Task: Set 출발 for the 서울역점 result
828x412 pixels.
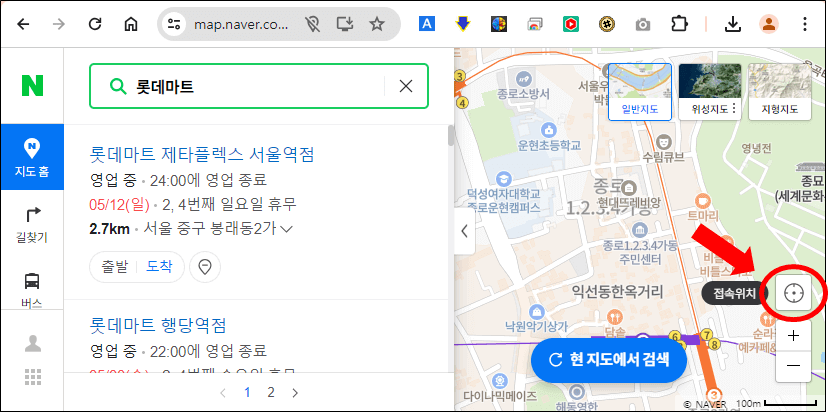Action: pyautogui.click(x=115, y=267)
